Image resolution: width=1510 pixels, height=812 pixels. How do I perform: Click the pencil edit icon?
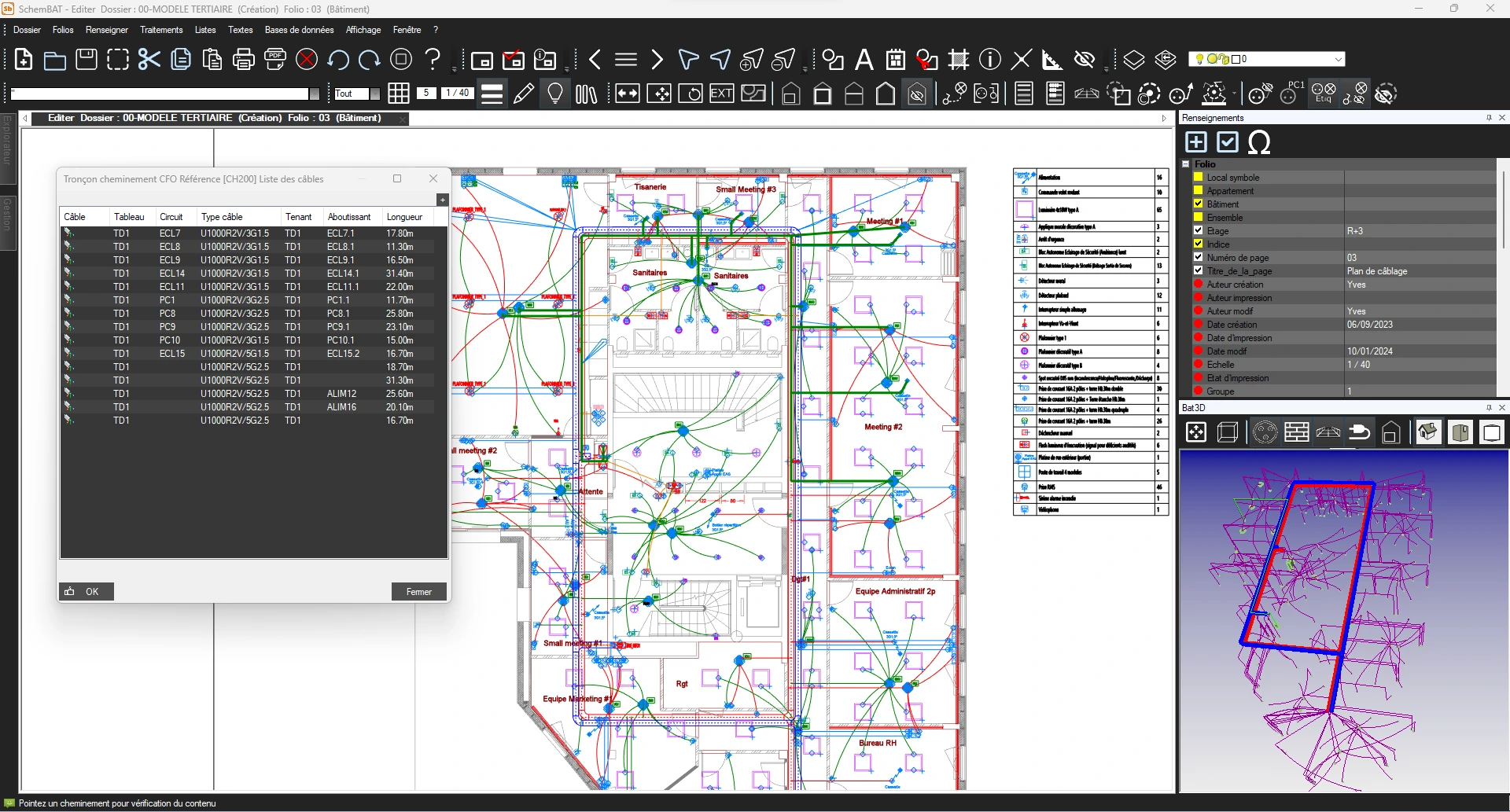click(x=524, y=94)
